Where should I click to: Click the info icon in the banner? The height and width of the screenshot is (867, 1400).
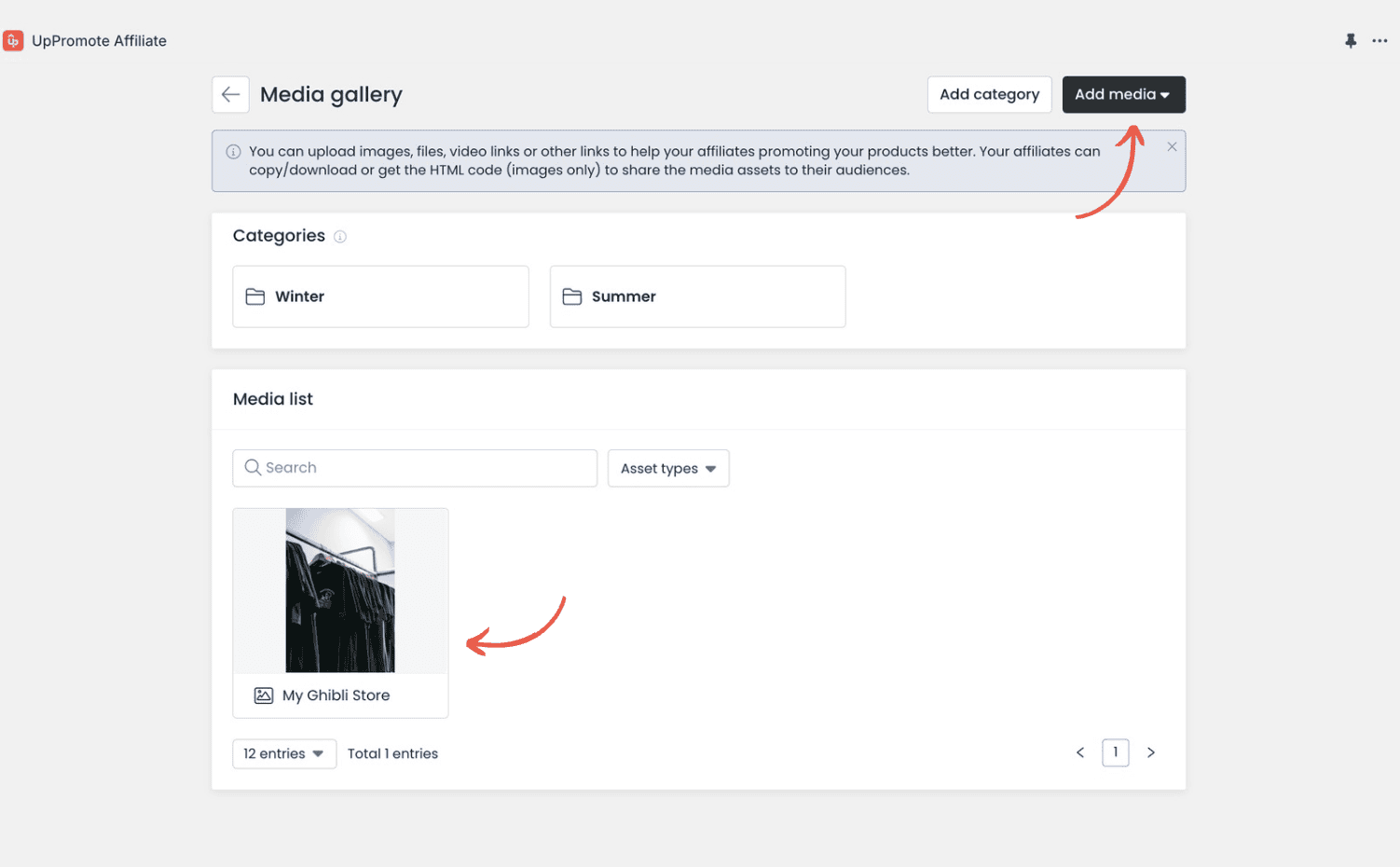(x=233, y=152)
